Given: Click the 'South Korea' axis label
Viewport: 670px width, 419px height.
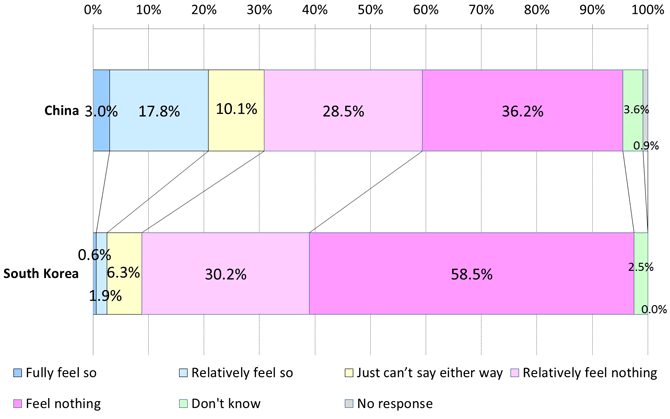Looking at the screenshot, I should (41, 273).
